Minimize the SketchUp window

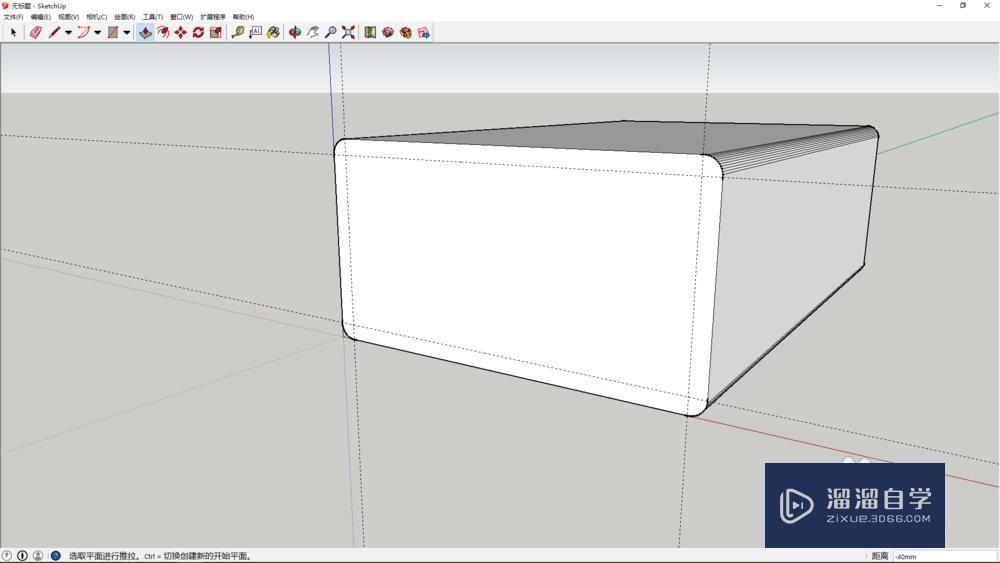939,5
